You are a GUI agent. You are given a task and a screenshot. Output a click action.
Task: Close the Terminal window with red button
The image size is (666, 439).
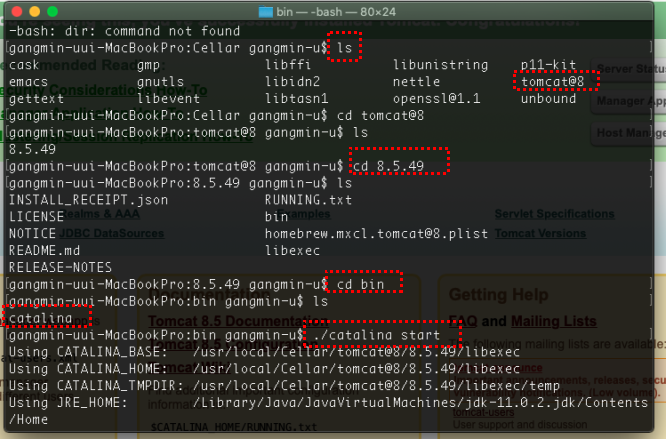[17, 11]
